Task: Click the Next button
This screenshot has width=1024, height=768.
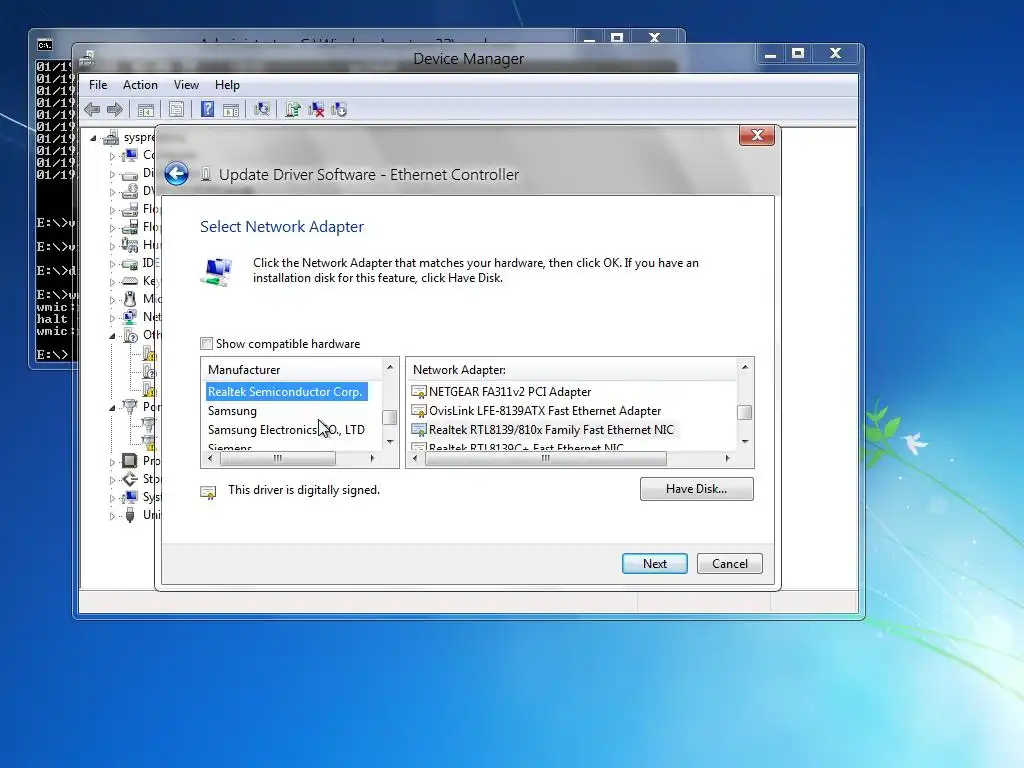Action: pyautogui.click(x=654, y=564)
